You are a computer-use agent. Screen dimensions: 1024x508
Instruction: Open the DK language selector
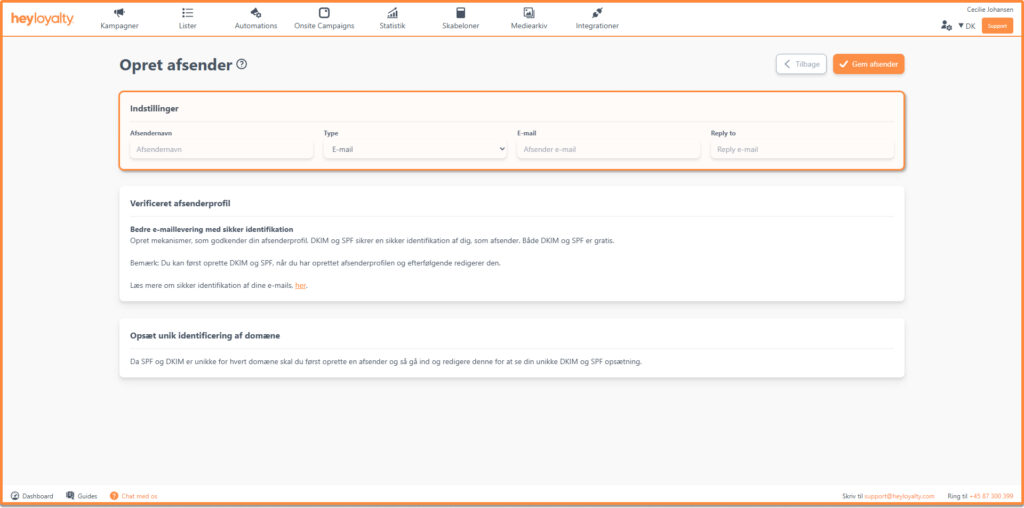click(966, 26)
